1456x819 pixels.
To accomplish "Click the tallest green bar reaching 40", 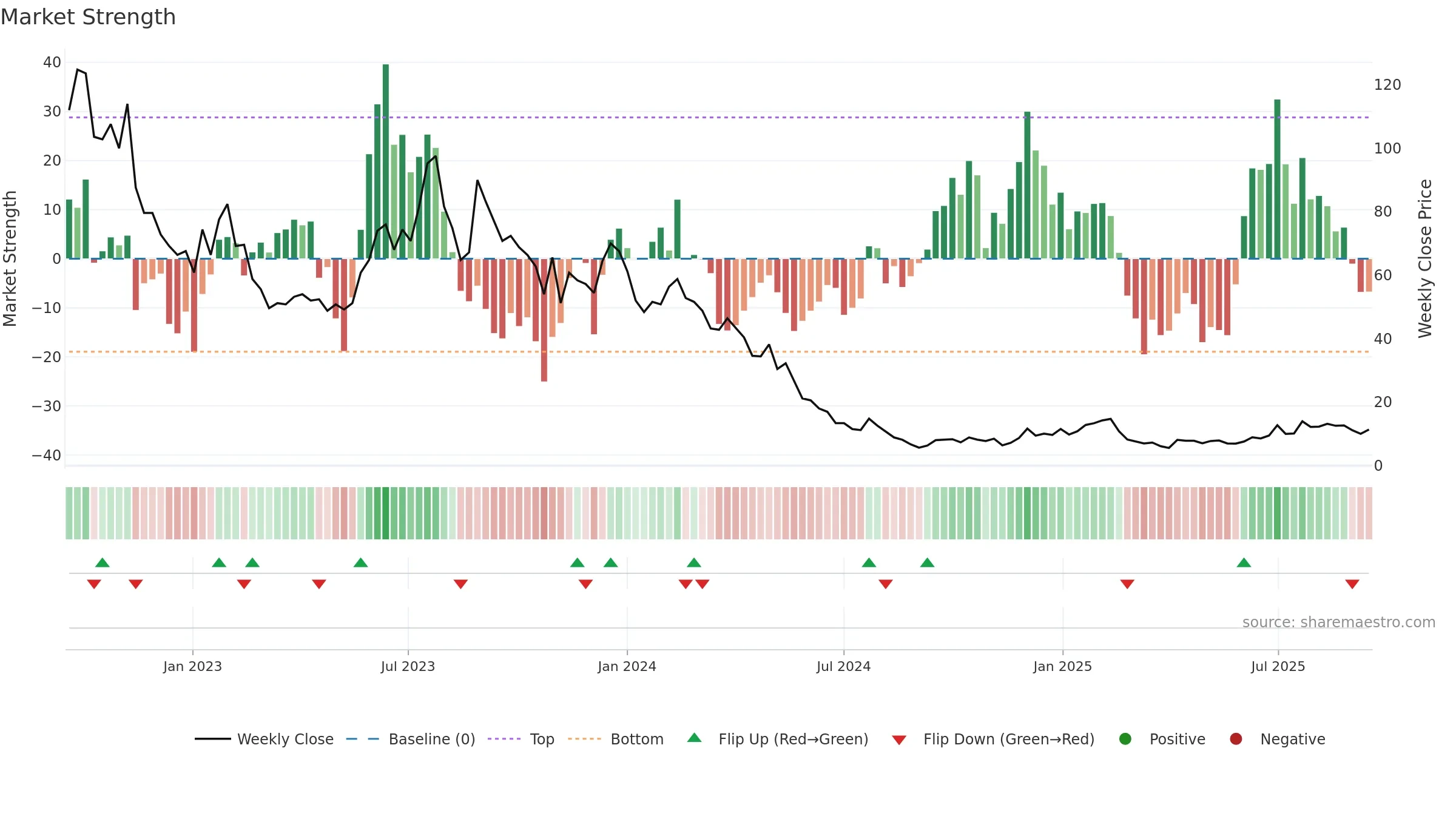I will tap(386, 161).
